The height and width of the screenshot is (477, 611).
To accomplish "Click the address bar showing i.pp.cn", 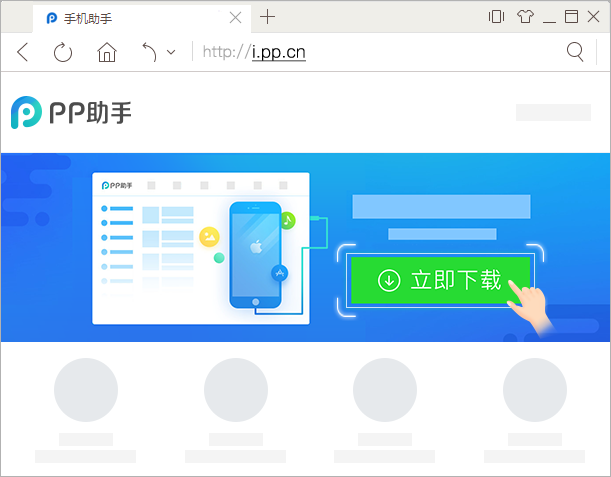I will (254, 52).
